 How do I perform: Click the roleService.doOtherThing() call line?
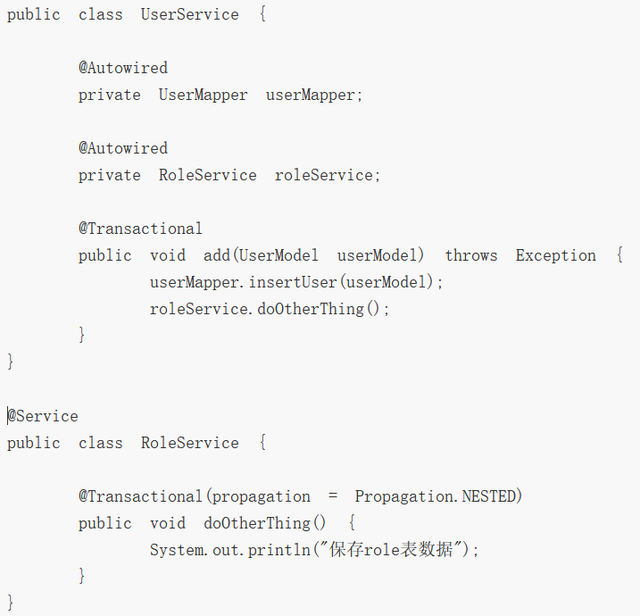[x=269, y=309]
